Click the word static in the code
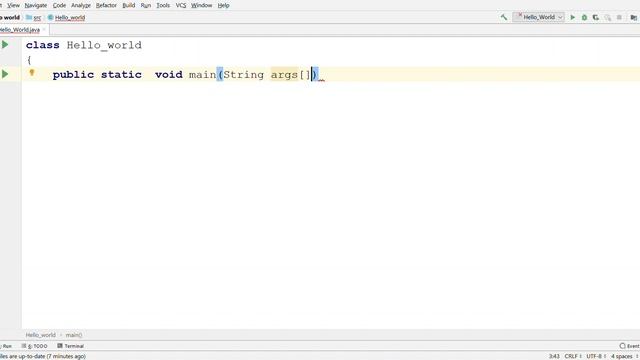 (x=121, y=75)
